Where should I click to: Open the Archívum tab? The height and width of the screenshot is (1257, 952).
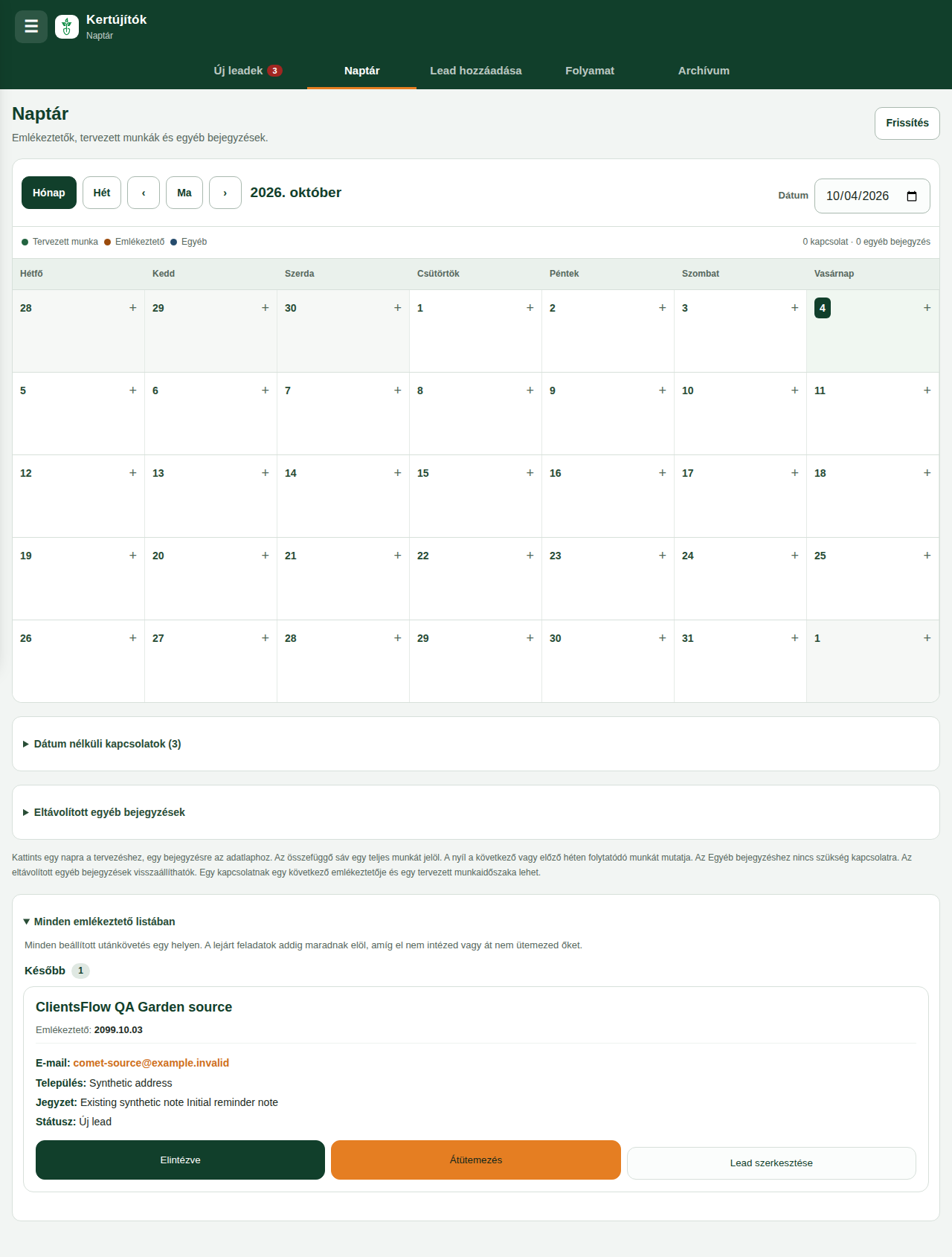[704, 71]
